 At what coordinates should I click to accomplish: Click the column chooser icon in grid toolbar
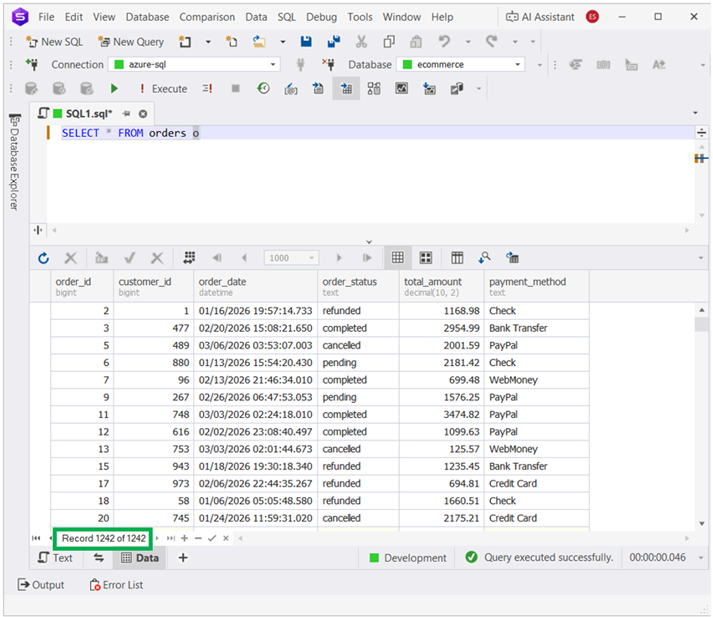pyautogui.click(x=457, y=258)
